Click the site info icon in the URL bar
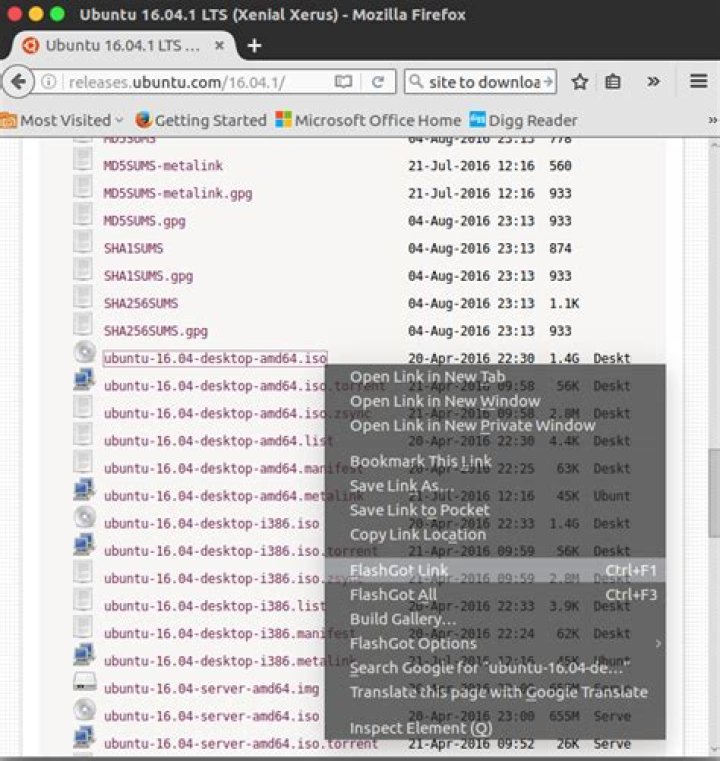This screenshot has height=761, width=720. click(x=49, y=82)
